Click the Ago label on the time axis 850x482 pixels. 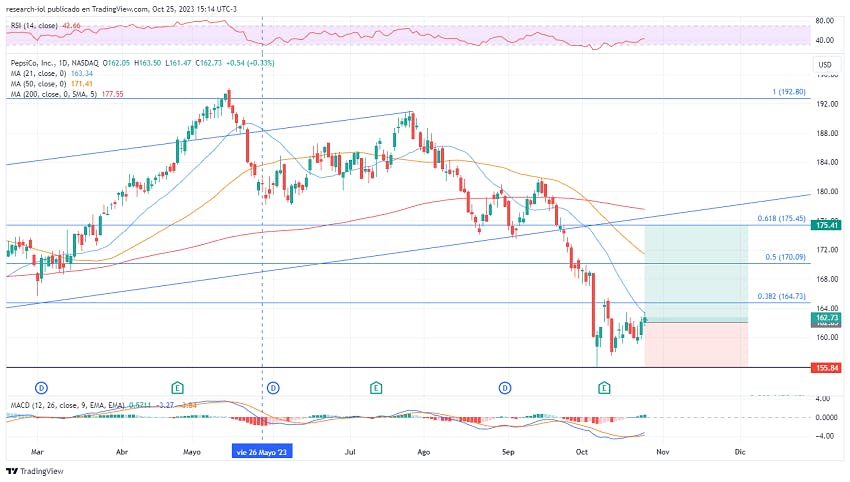tap(423, 452)
